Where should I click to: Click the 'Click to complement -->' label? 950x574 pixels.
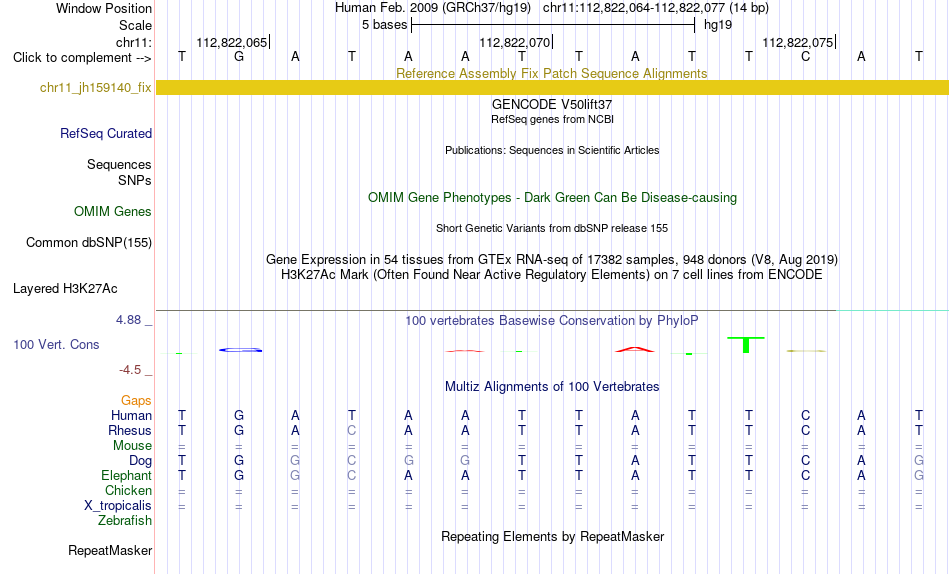tap(82, 58)
